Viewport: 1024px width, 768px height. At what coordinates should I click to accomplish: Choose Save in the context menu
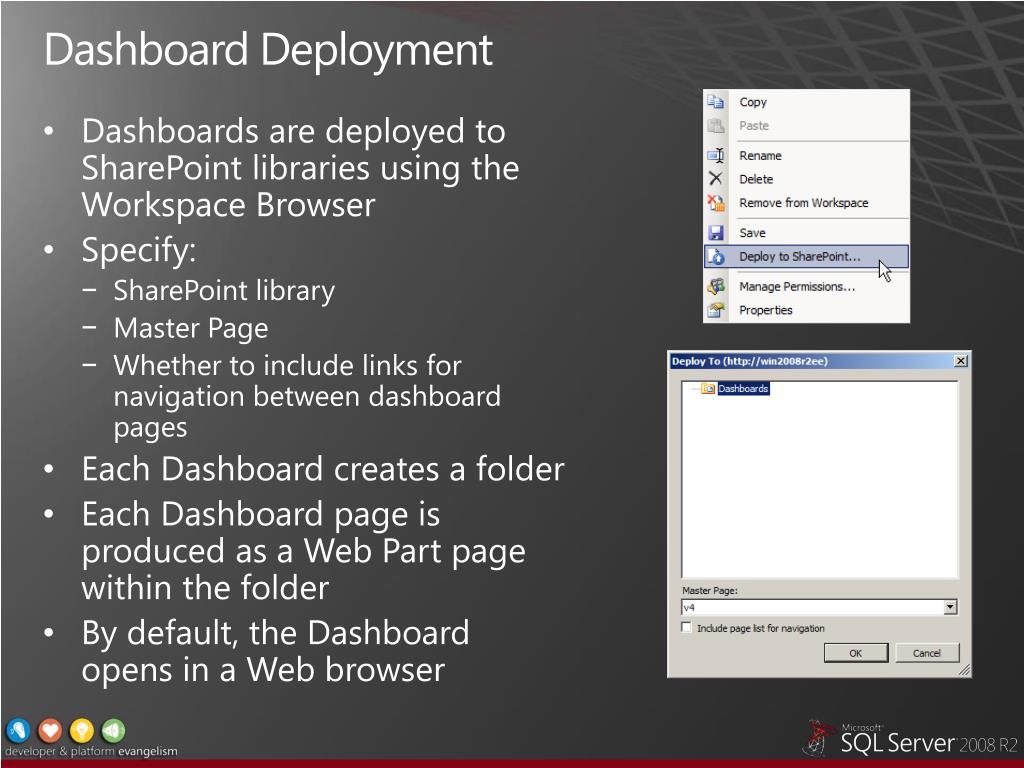(807, 232)
